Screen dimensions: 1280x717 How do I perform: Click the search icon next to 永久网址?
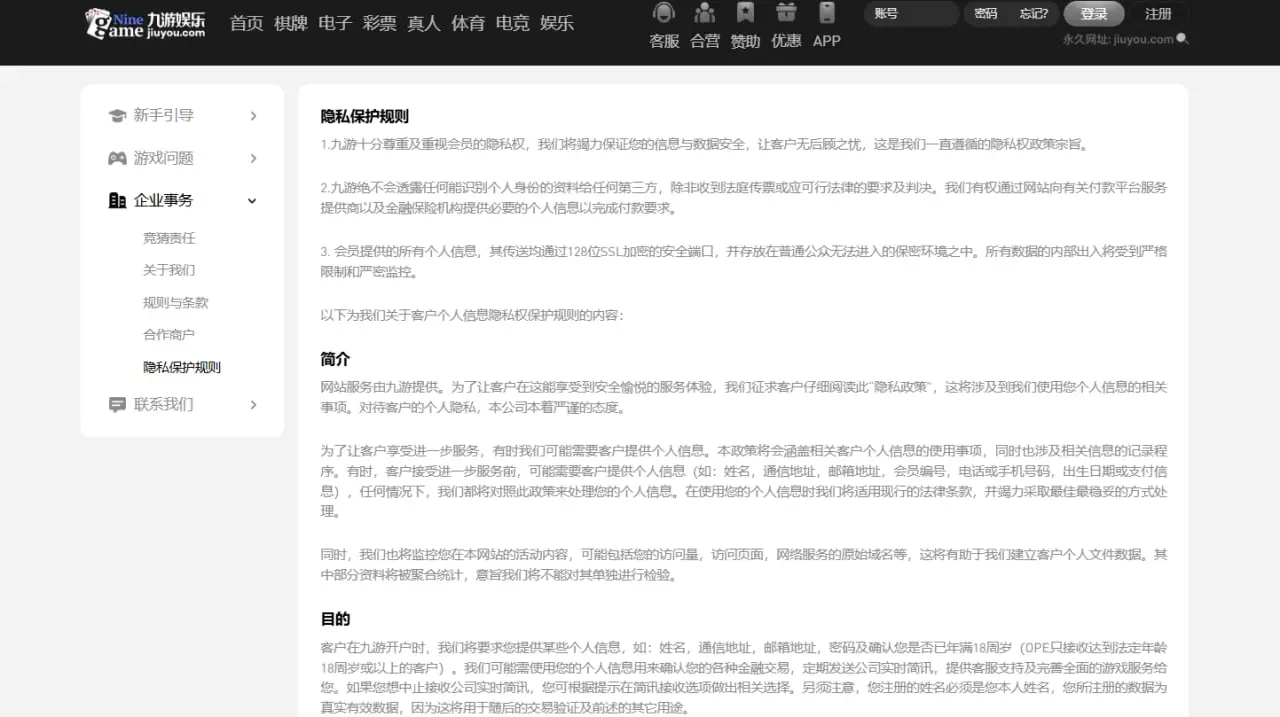[x=1182, y=39]
